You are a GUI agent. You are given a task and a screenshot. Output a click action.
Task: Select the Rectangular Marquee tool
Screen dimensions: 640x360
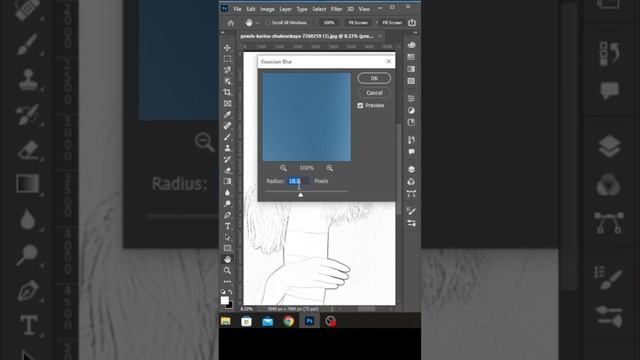pos(227,59)
